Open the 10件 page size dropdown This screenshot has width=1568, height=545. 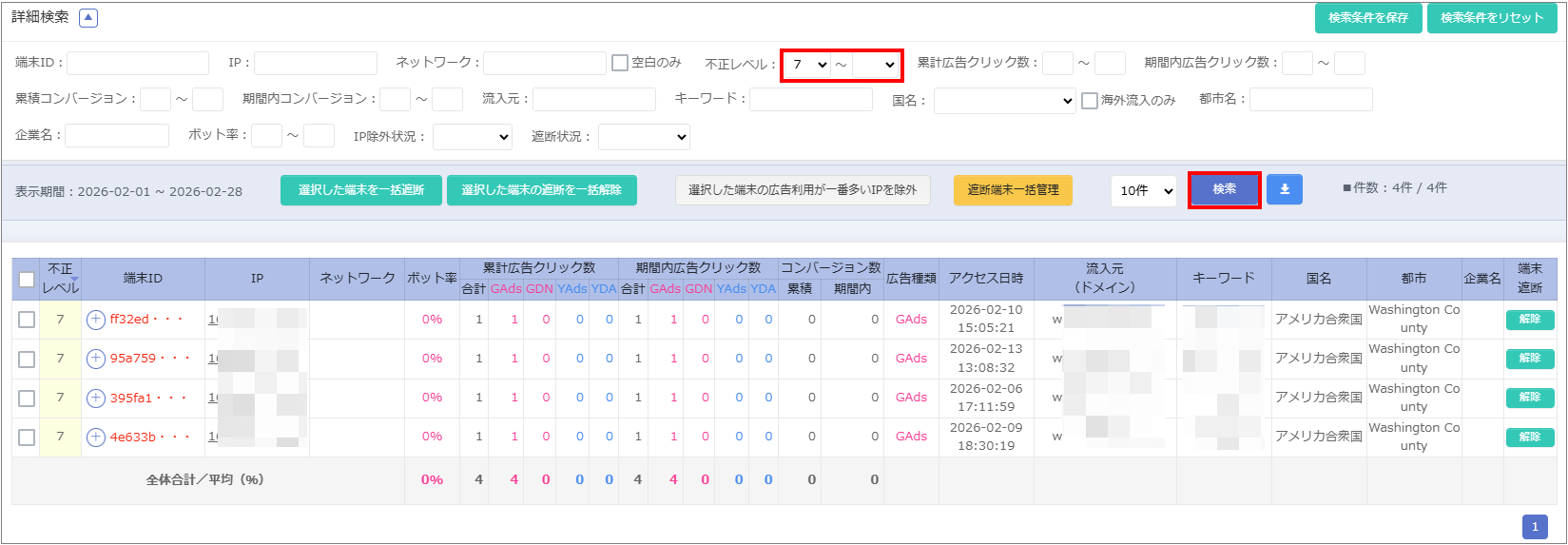tap(1143, 190)
